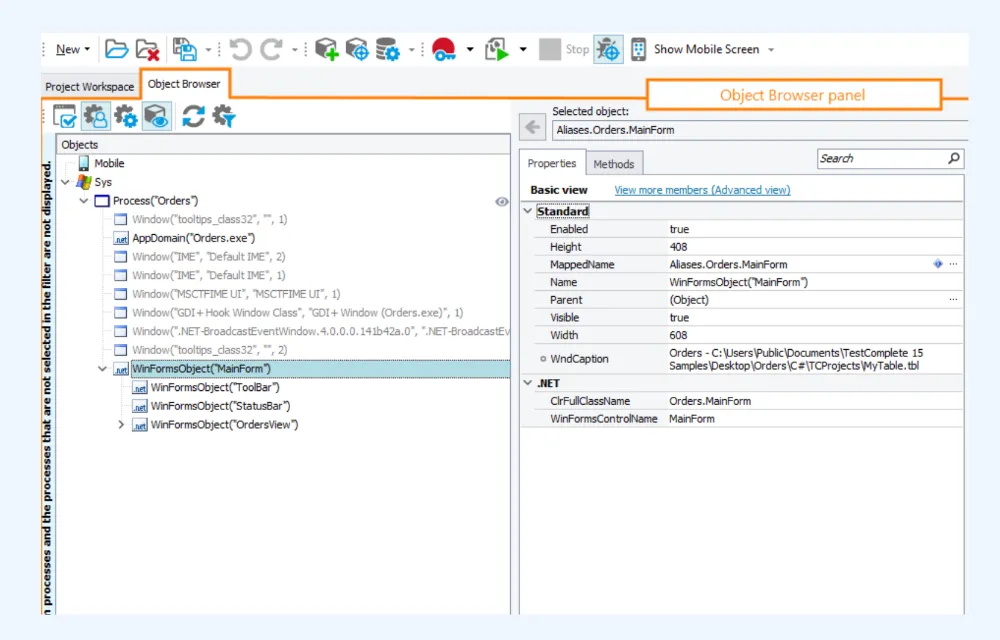This screenshot has width=1000, height=640.
Task: Click the Redo icon
Action: click(271, 49)
